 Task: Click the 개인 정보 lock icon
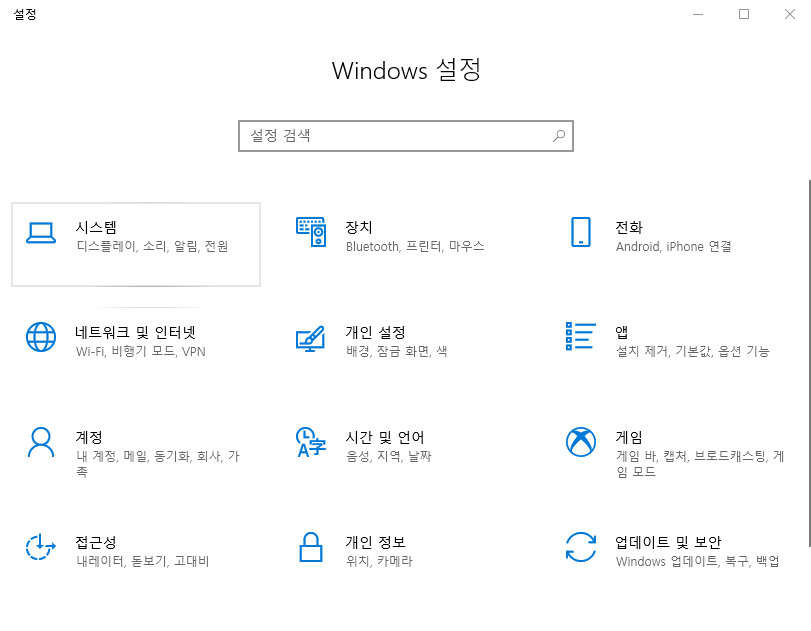[x=311, y=547]
